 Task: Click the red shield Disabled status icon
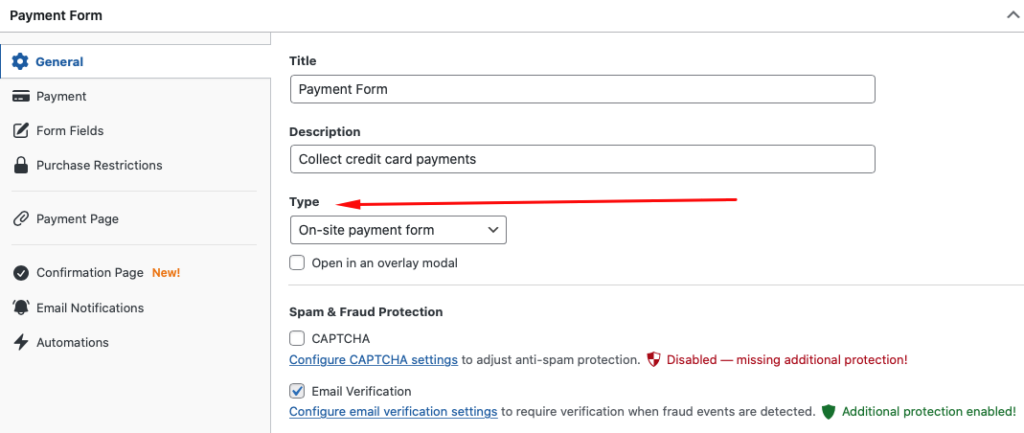(x=654, y=359)
